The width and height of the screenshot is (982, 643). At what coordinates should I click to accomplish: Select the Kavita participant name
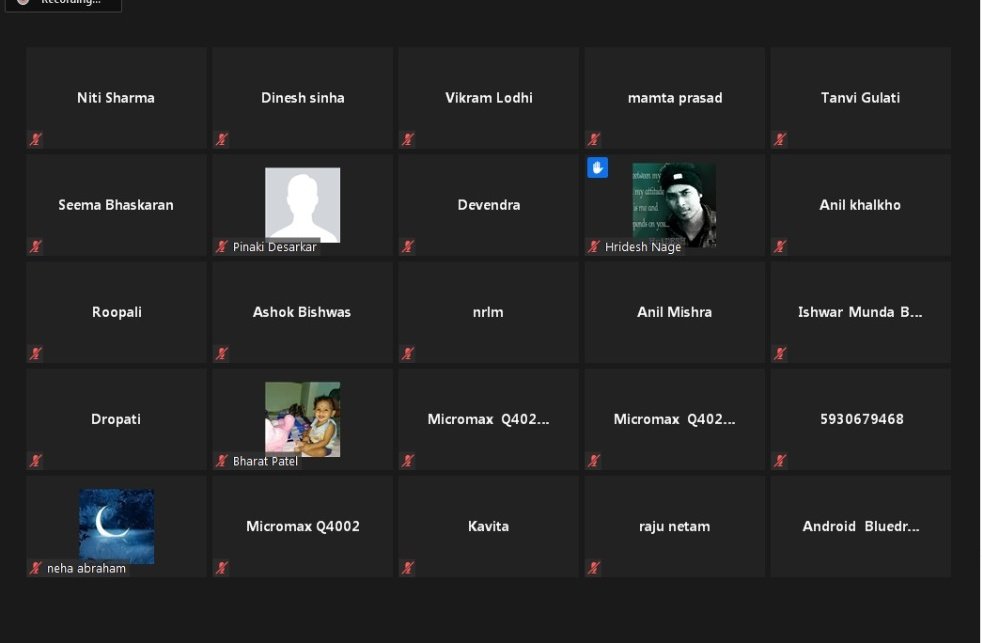pyautogui.click(x=488, y=526)
